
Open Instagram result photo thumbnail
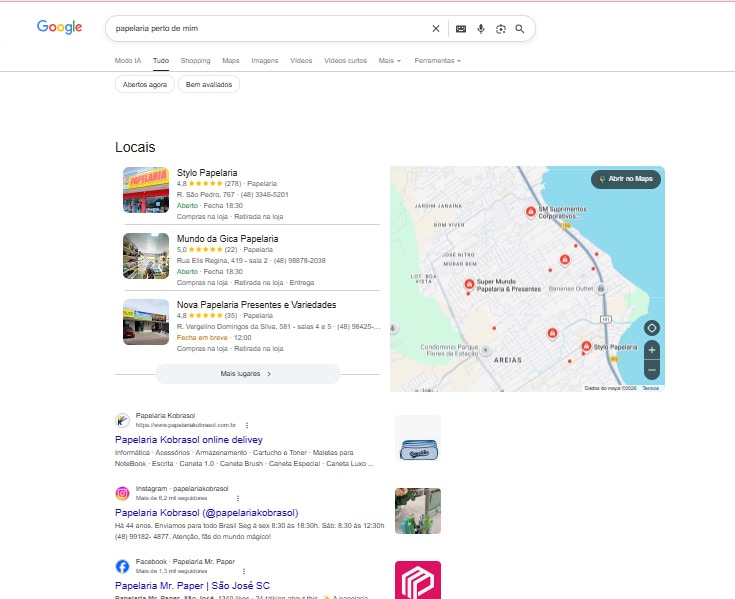click(418, 511)
